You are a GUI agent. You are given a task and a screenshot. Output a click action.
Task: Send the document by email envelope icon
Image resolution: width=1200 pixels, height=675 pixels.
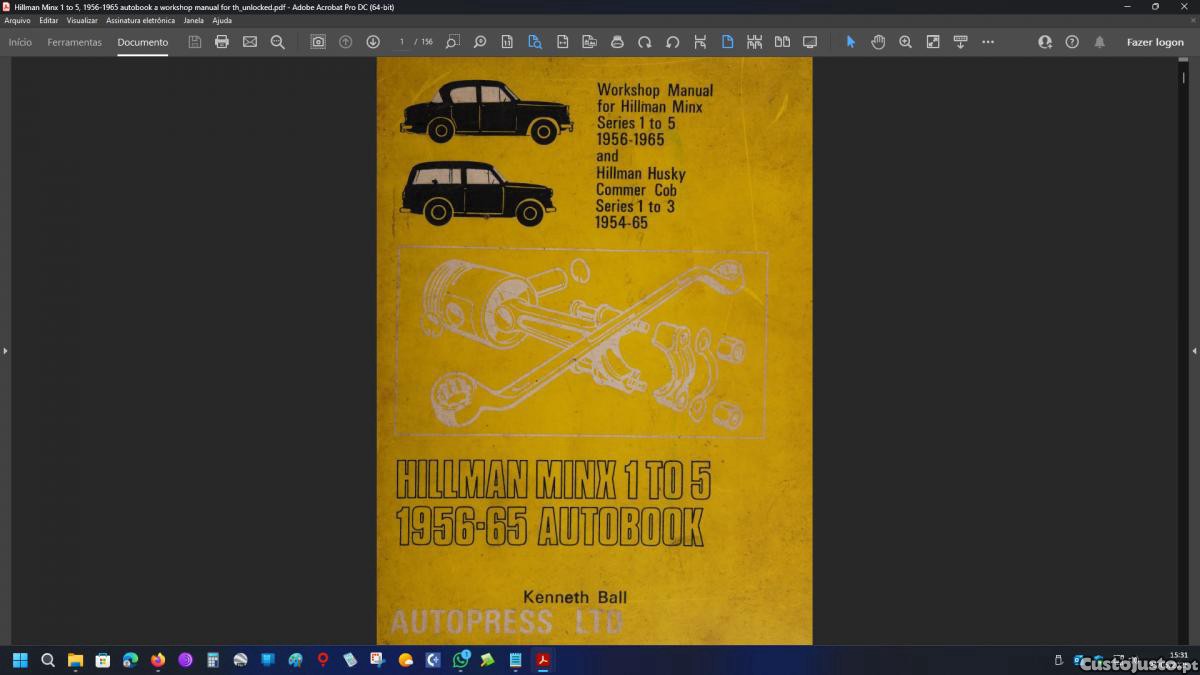(250, 42)
